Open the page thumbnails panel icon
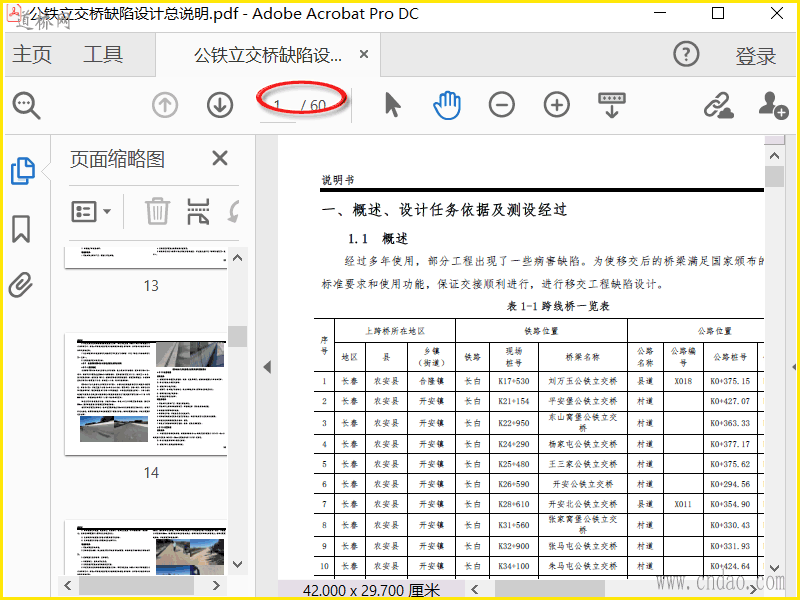The height and width of the screenshot is (600, 800). coord(23,171)
